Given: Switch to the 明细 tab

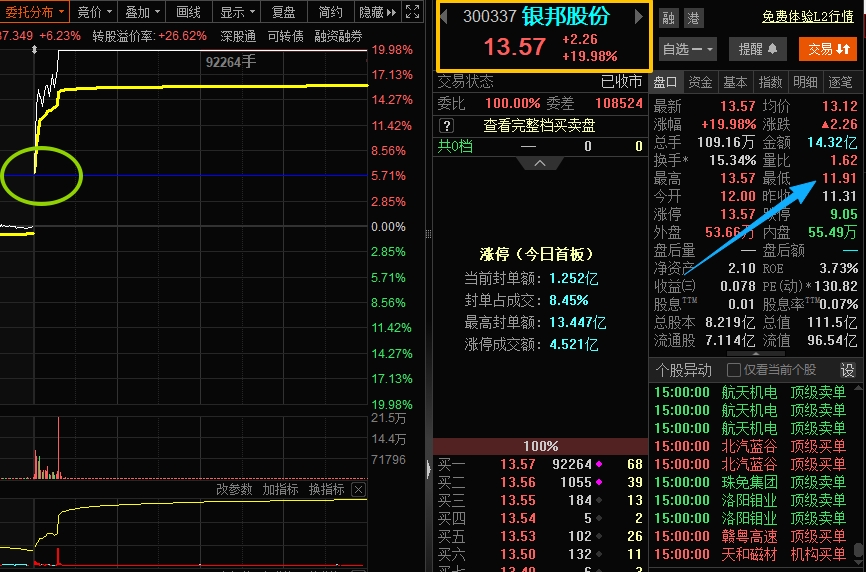Looking at the screenshot, I should coord(805,82).
